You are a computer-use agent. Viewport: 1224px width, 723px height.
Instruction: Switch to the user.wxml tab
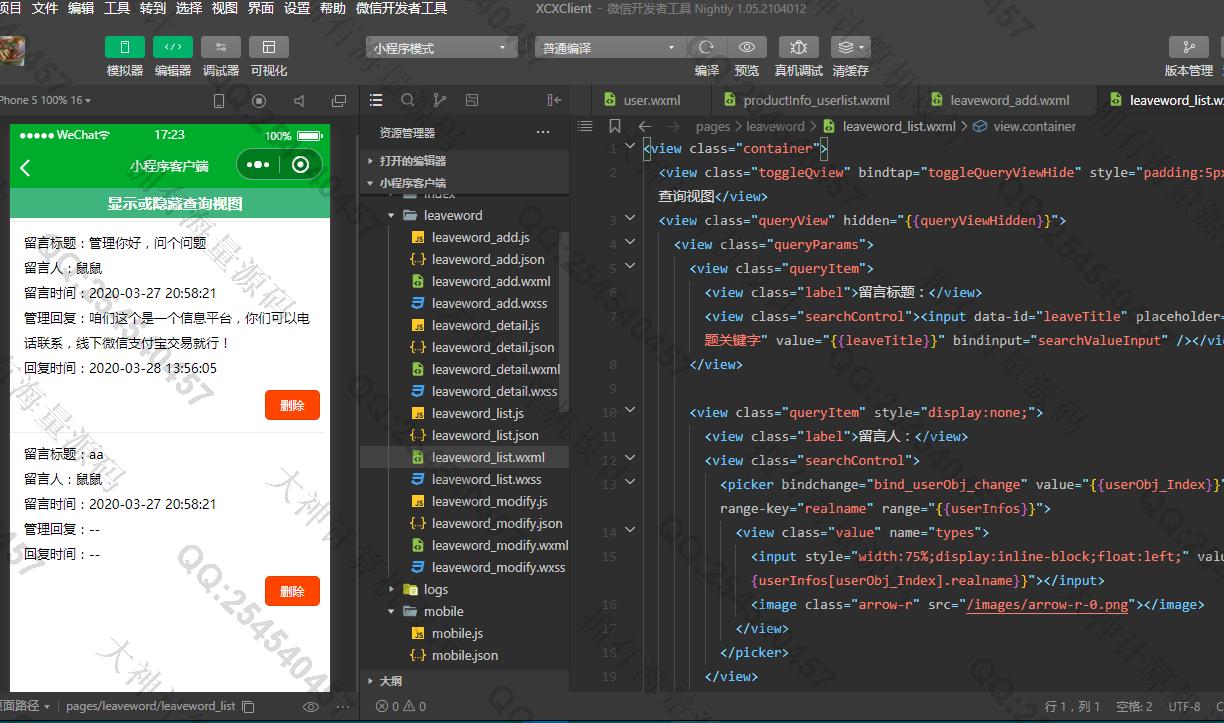(x=651, y=100)
